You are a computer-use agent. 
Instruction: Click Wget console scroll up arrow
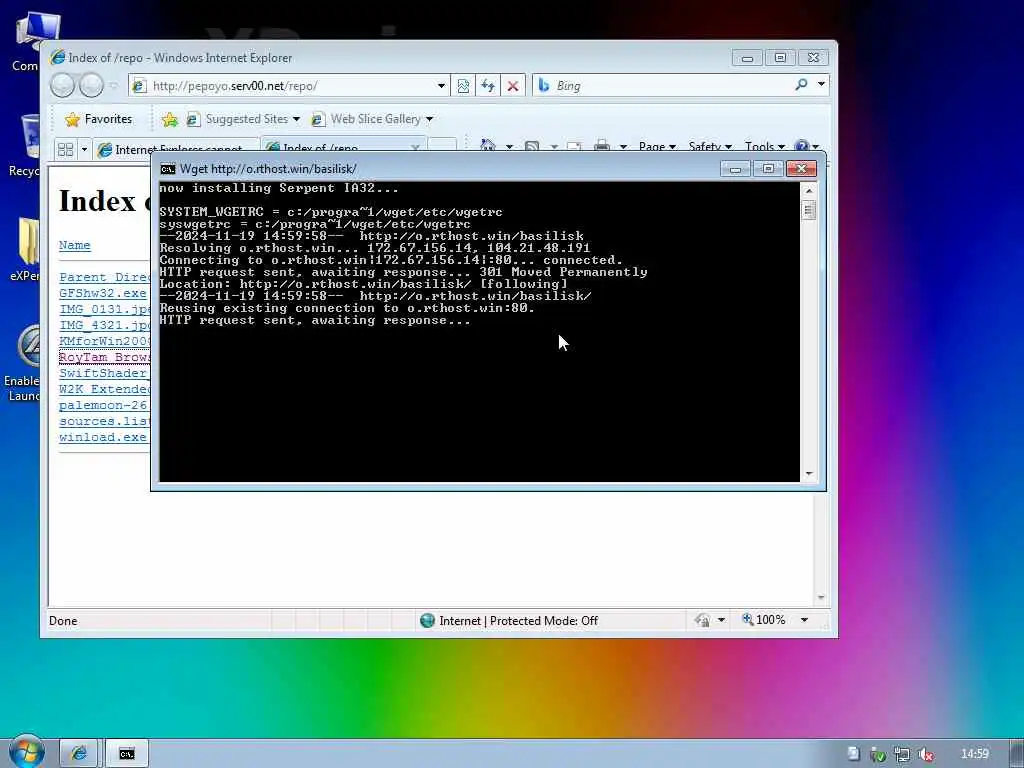[808, 191]
